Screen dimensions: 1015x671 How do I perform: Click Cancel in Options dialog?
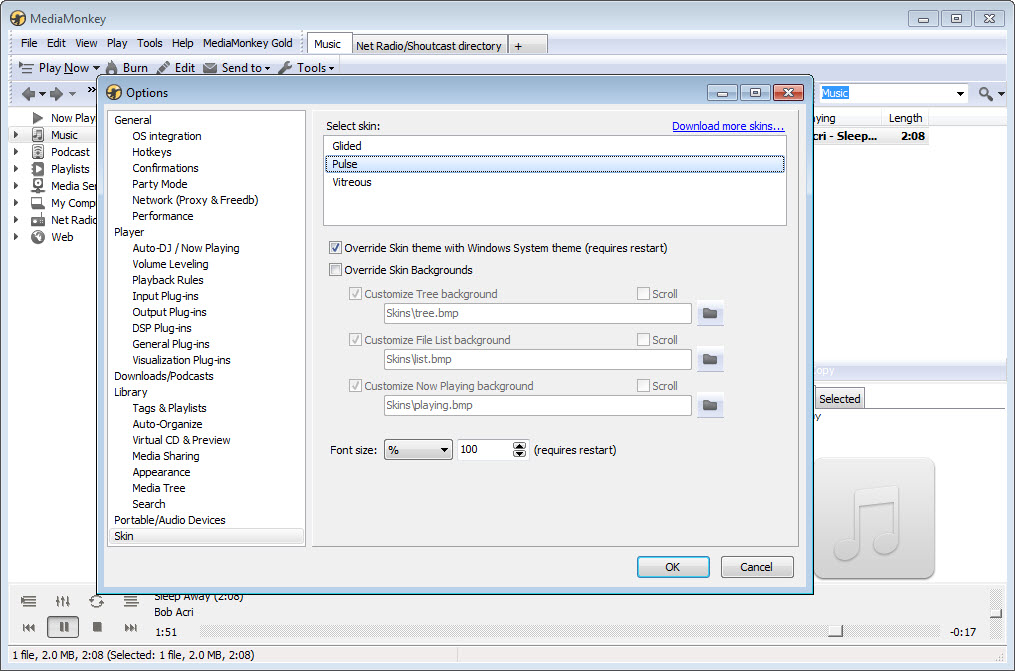757,567
